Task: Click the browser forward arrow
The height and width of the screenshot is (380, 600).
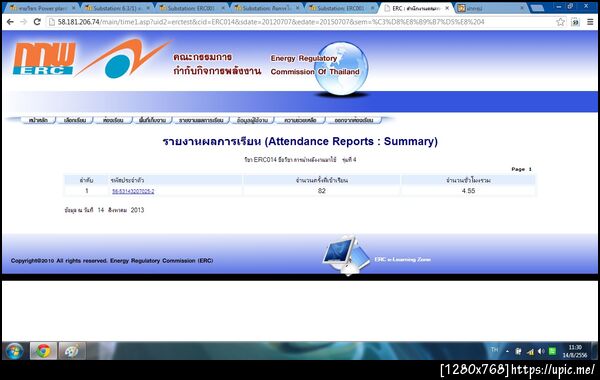Action: (24, 22)
